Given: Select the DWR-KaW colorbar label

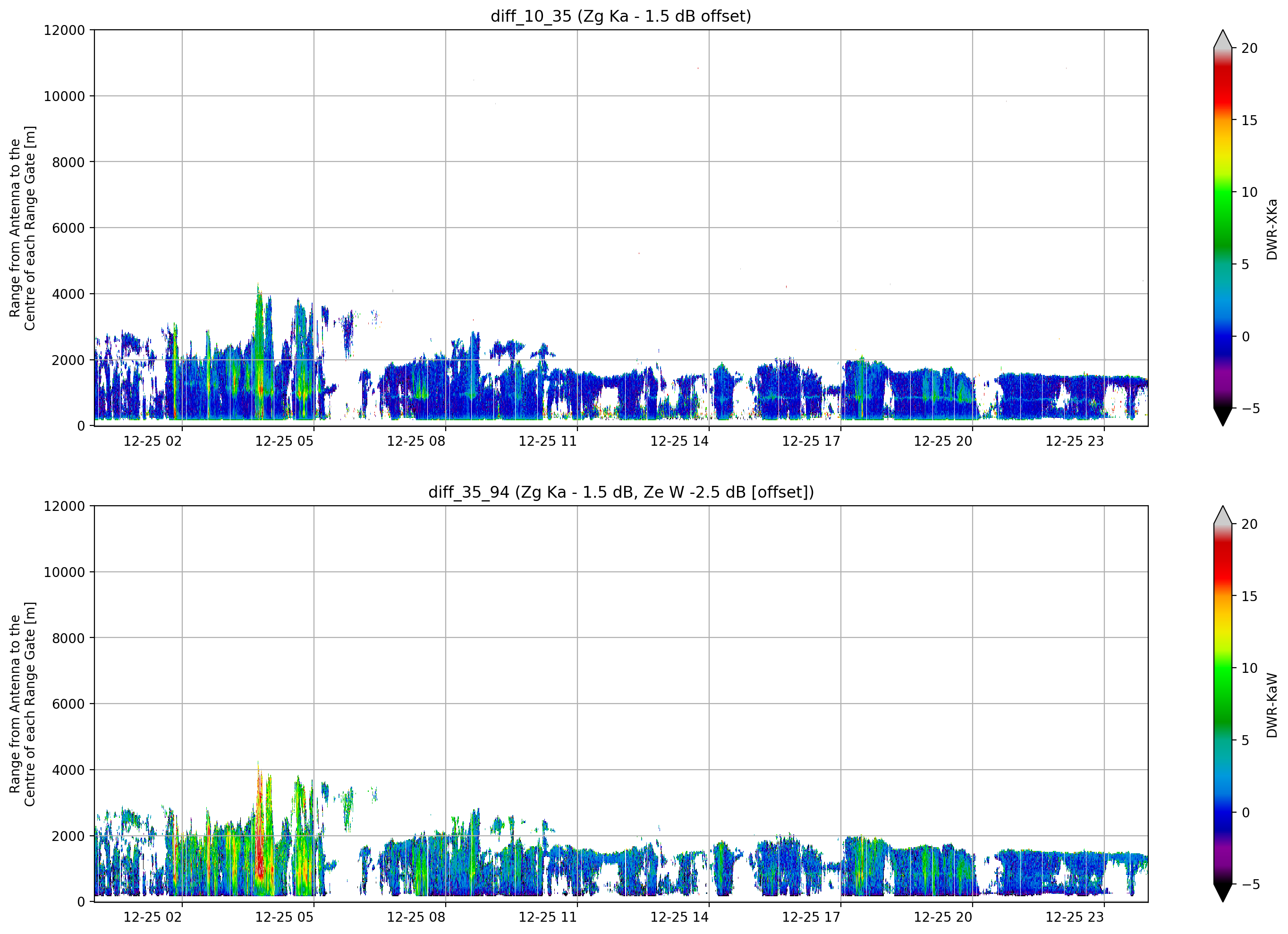Looking at the screenshot, I should click(1271, 705).
